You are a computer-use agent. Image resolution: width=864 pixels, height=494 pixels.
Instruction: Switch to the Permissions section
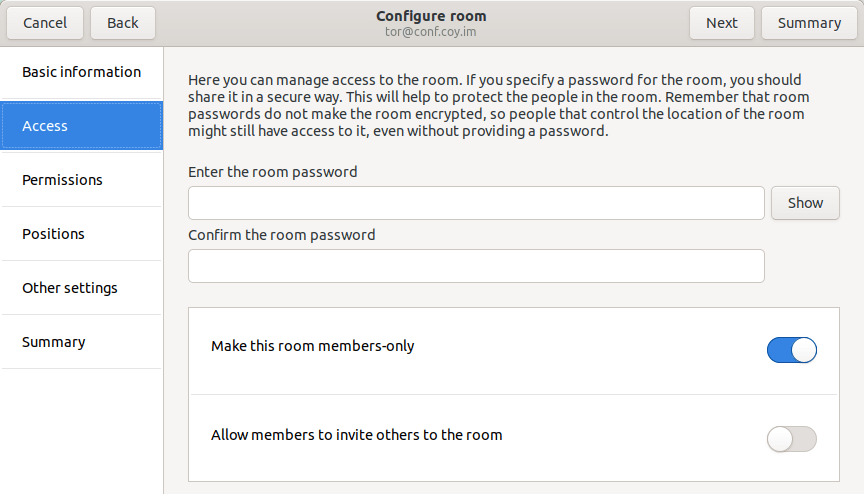click(x=81, y=180)
